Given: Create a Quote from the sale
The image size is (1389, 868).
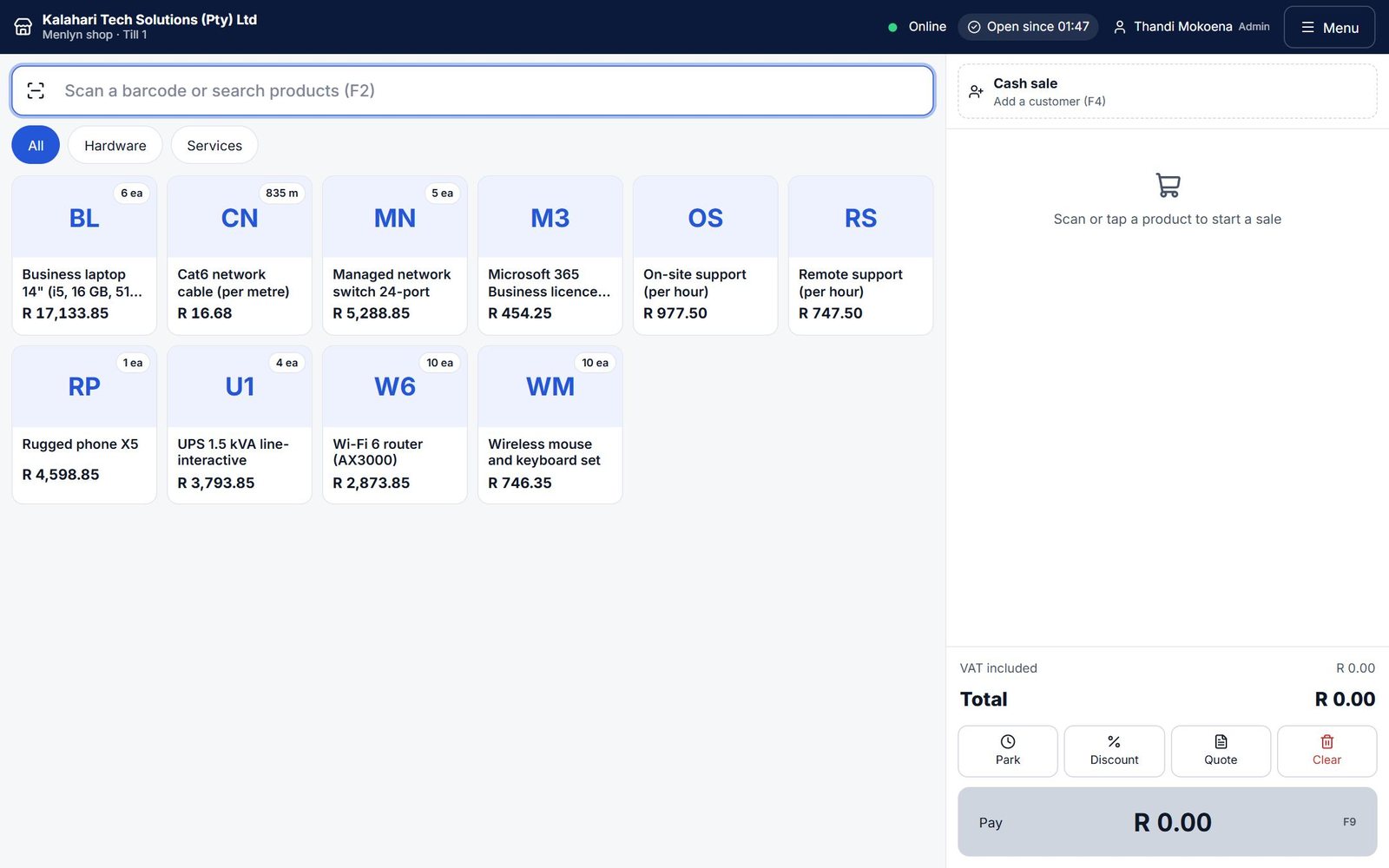Looking at the screenshot, I should point(1221,751).
